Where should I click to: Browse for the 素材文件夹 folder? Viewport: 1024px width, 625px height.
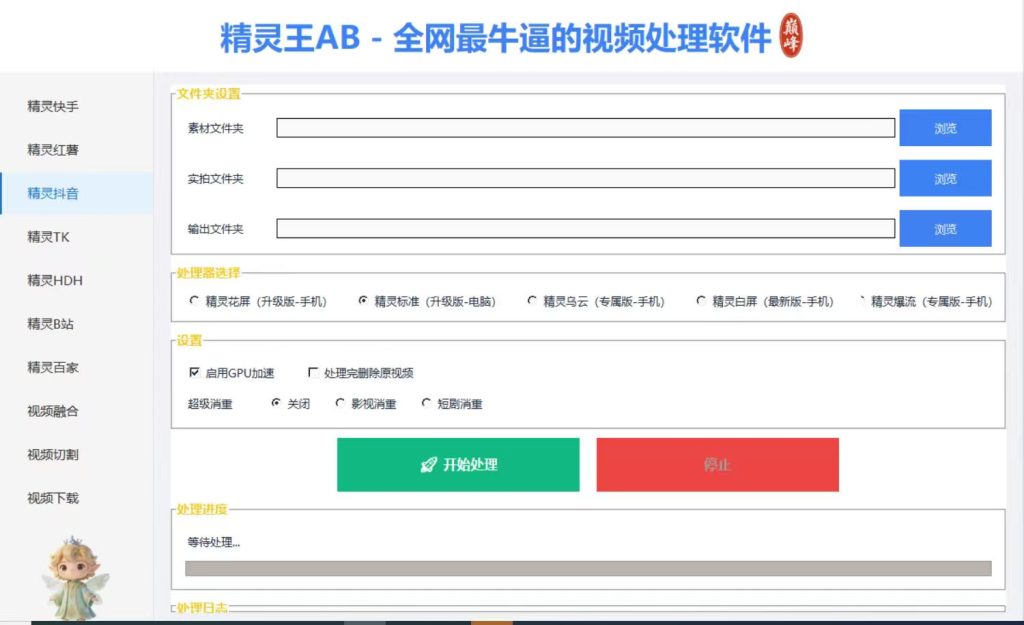click(x=945, y=128)
